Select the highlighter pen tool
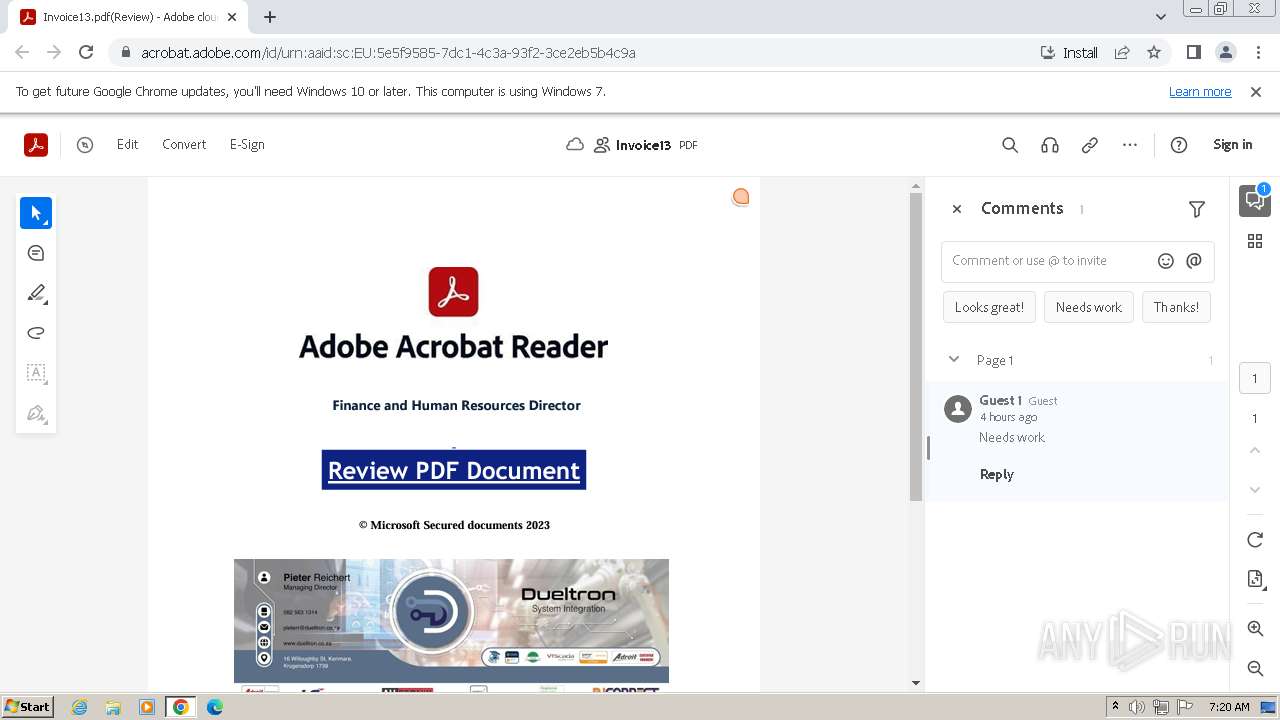The image size is (1280, 720). (x=36, y=293)
